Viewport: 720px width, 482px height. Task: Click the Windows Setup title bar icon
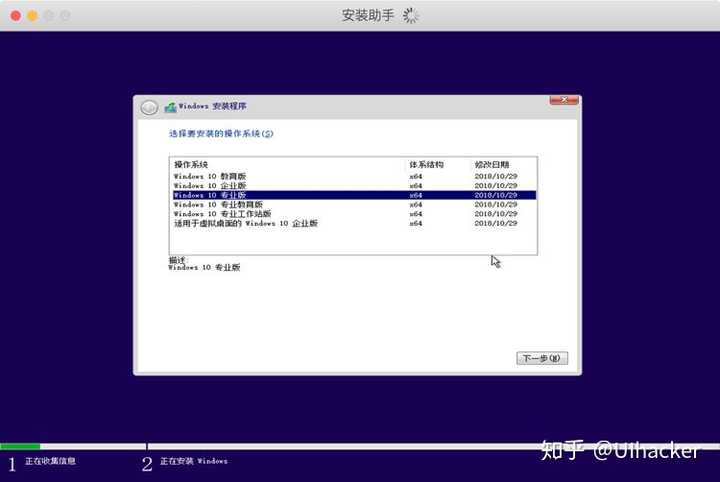[x=170, y=107]
